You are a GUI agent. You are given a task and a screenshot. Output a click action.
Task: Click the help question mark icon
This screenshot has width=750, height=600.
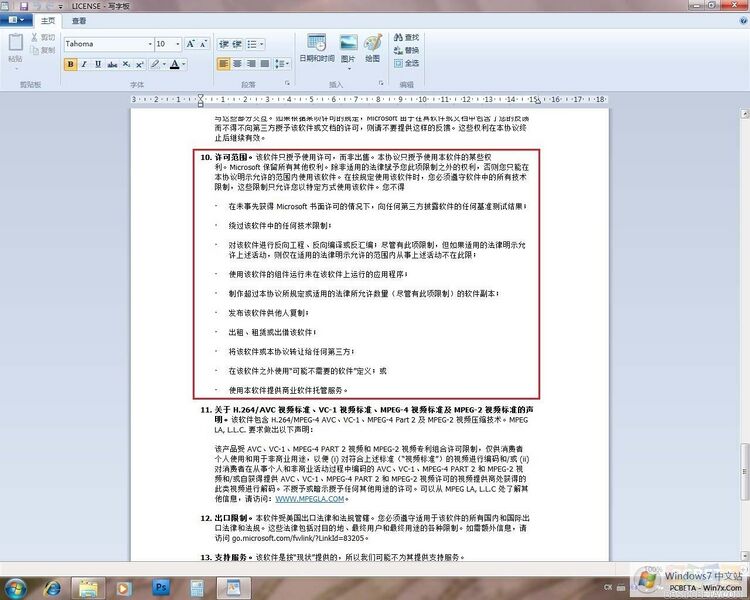(x=744, y=21)
